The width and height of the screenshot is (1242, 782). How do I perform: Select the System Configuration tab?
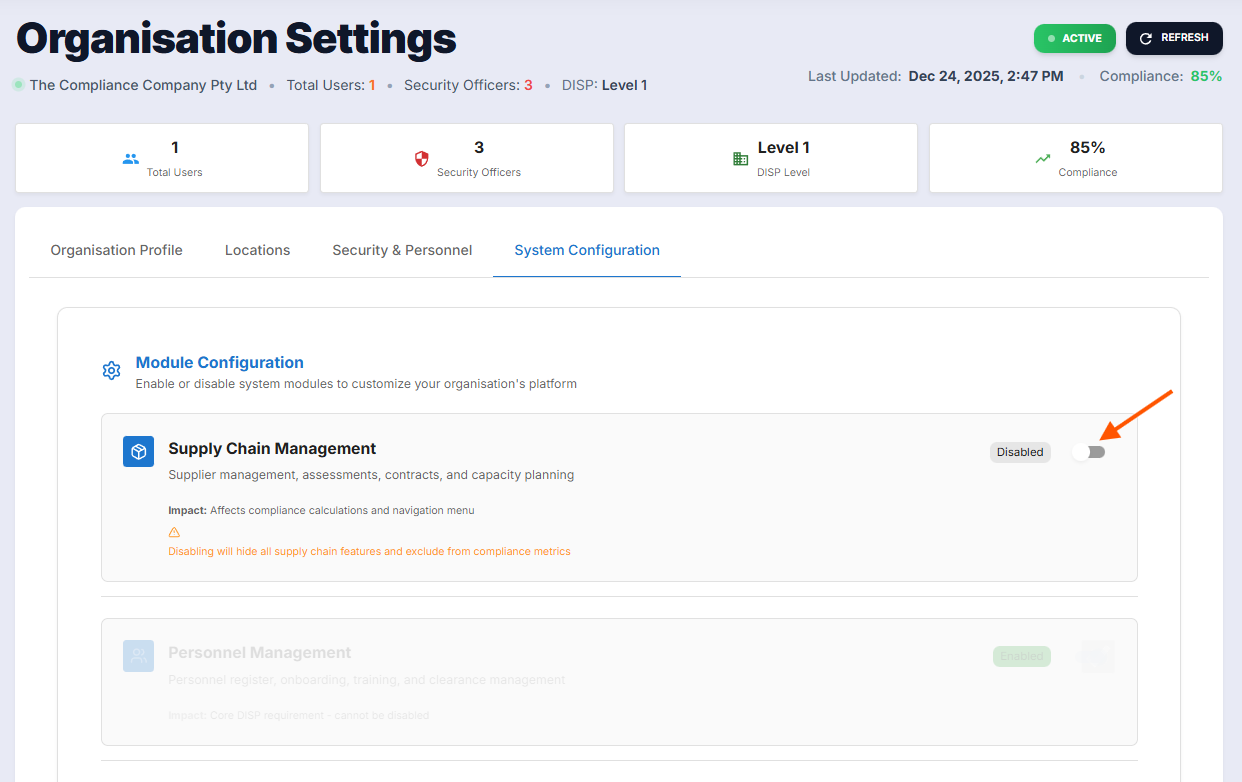coord(587,250)
